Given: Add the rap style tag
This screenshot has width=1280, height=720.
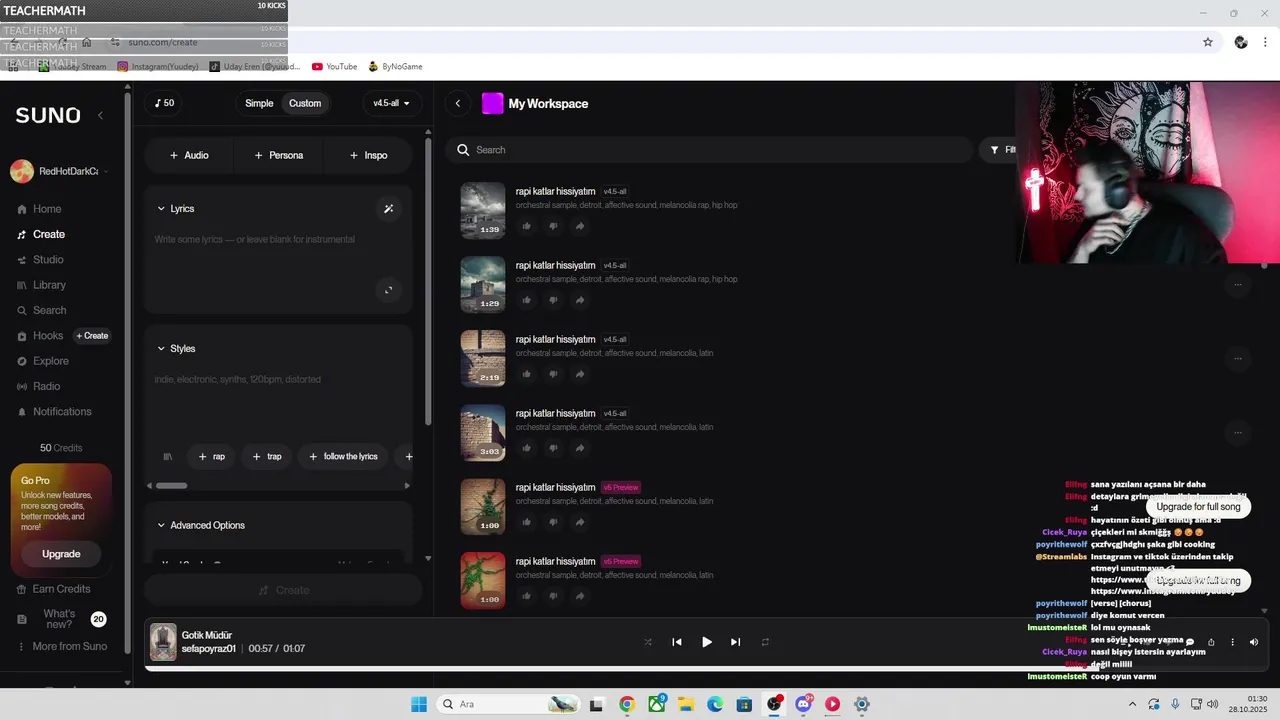Looking at the screenshot, I should [212, 457].
